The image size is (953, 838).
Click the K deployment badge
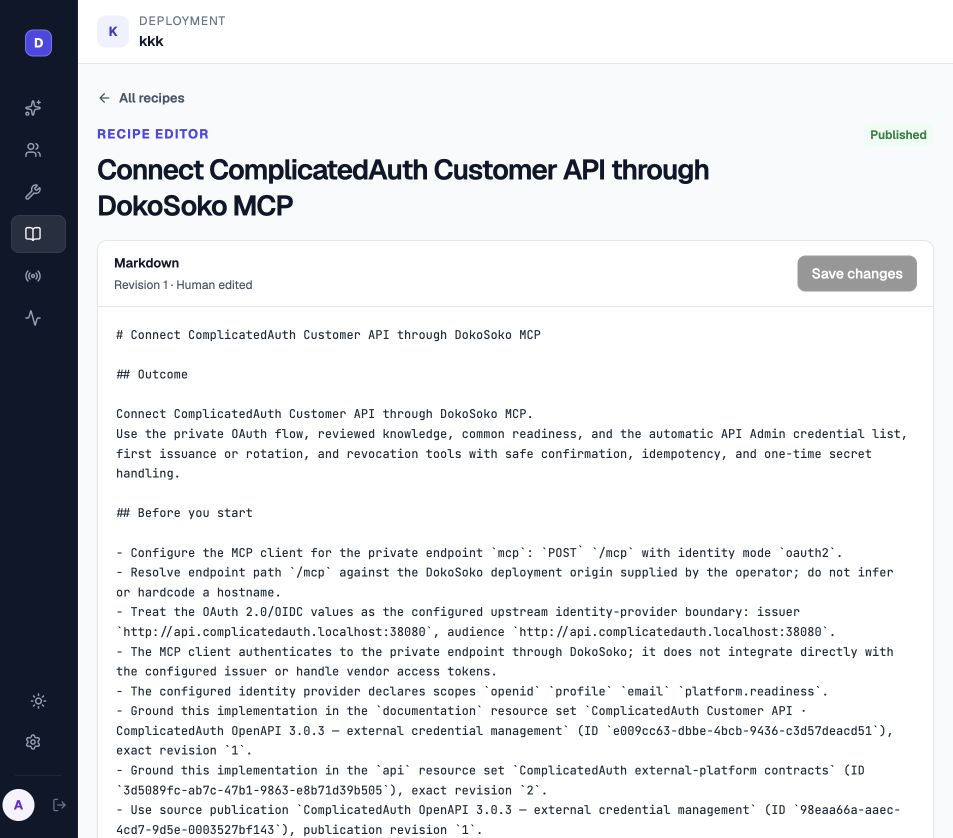point(113,32)
